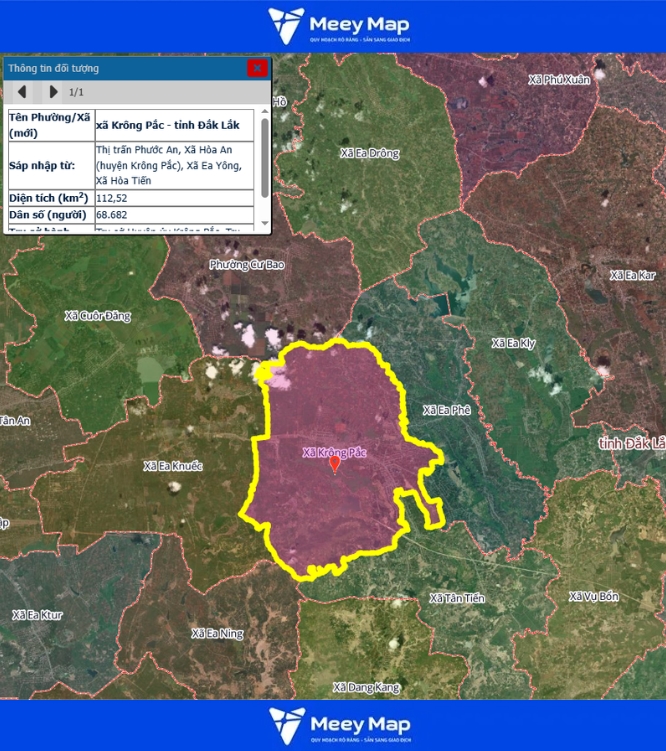666x751 pixels.
Task: Go to the previous object with left arrow
Action: pyautogui.click(x=22, y=92)
